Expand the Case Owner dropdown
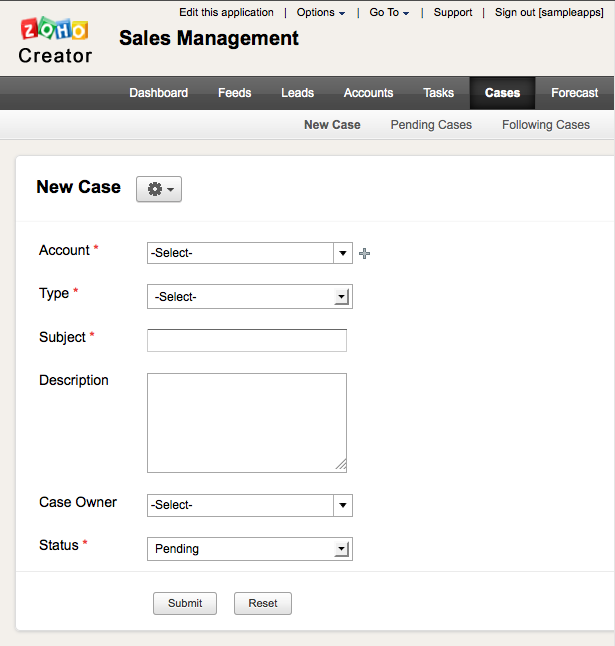615x646 pixels. click(249, 505)
